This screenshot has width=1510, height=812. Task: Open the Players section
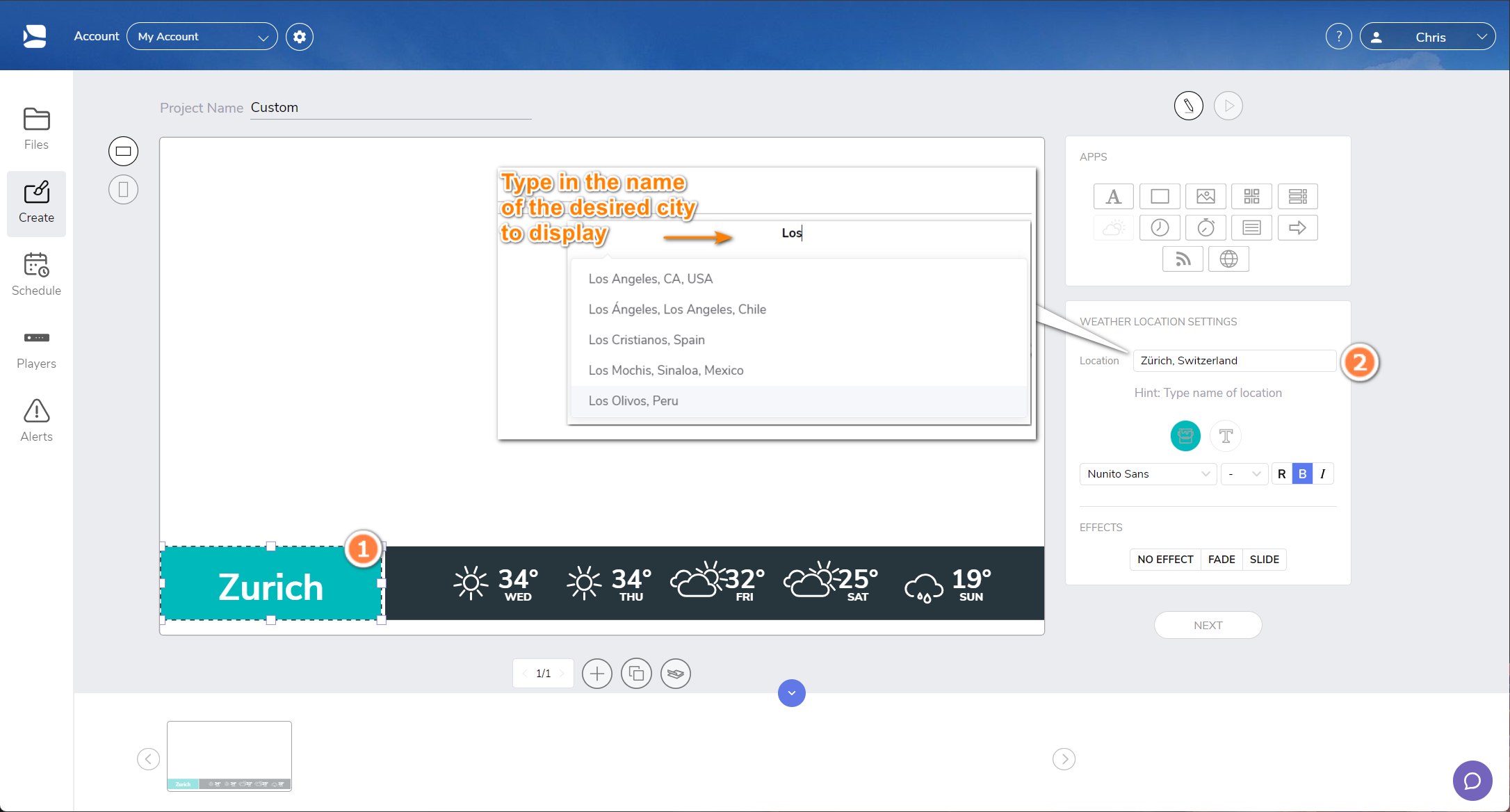36,349
